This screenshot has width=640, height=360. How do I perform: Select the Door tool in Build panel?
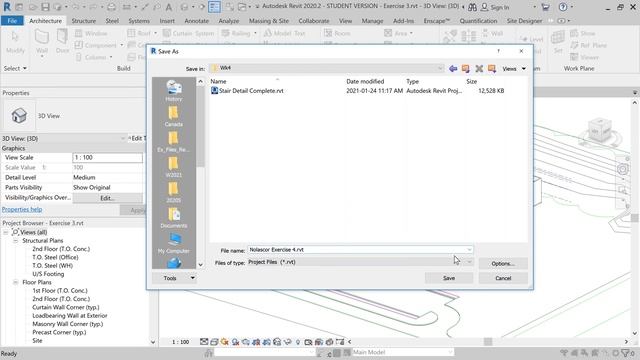(62, 42)
